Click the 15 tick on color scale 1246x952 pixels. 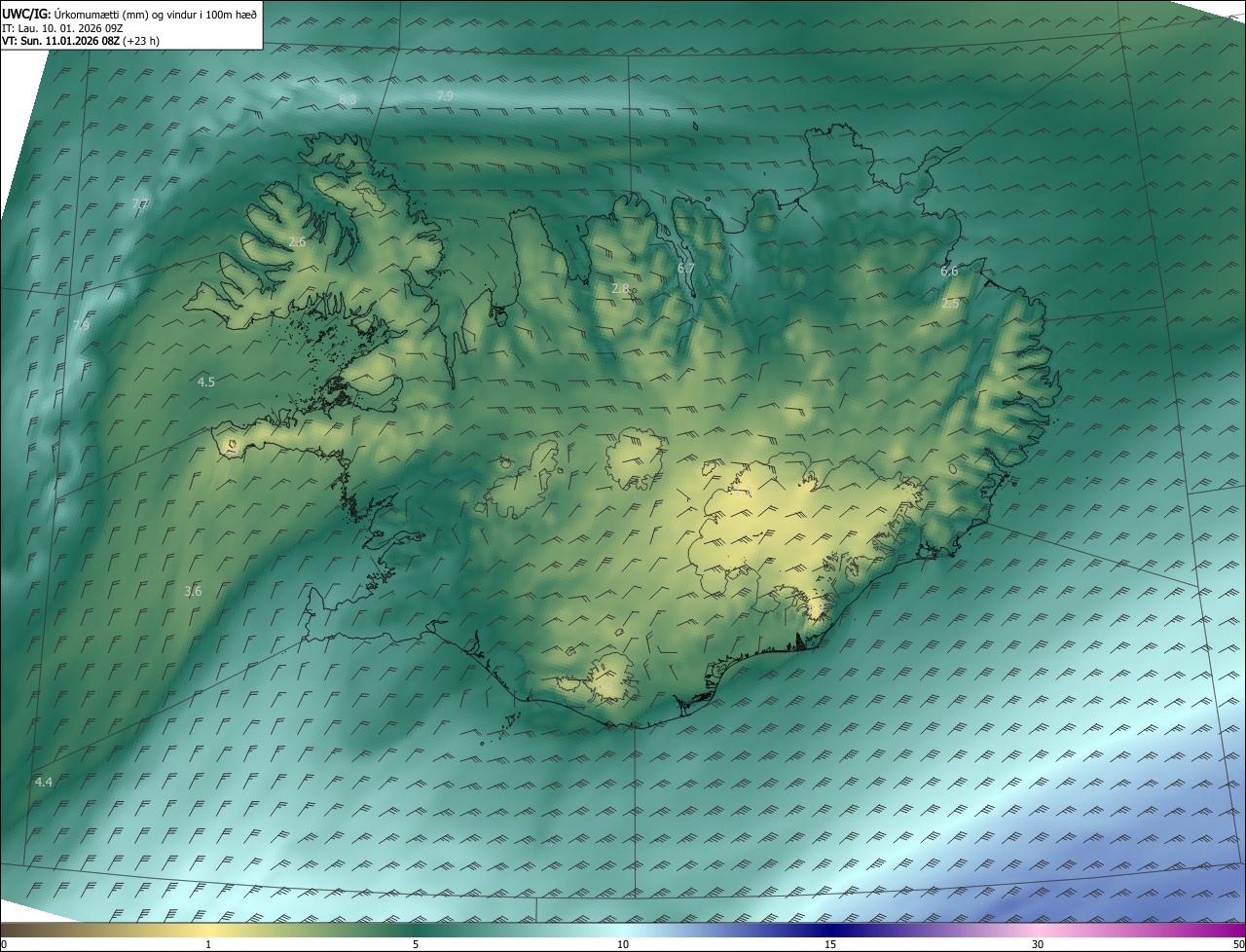coord(830,944)
